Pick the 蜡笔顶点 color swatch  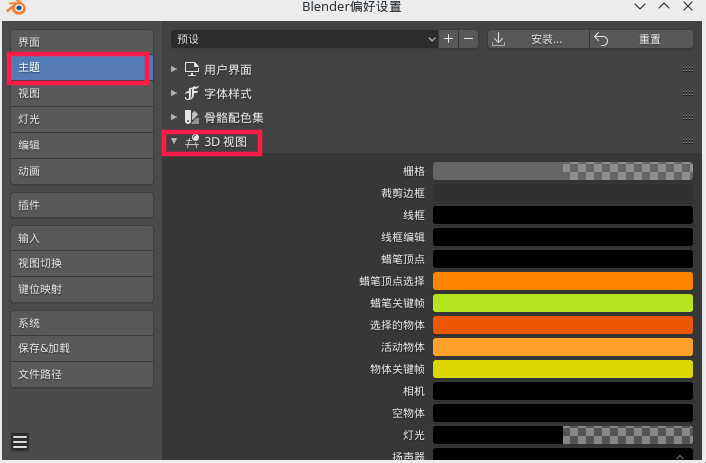click(x=563, y=259)
